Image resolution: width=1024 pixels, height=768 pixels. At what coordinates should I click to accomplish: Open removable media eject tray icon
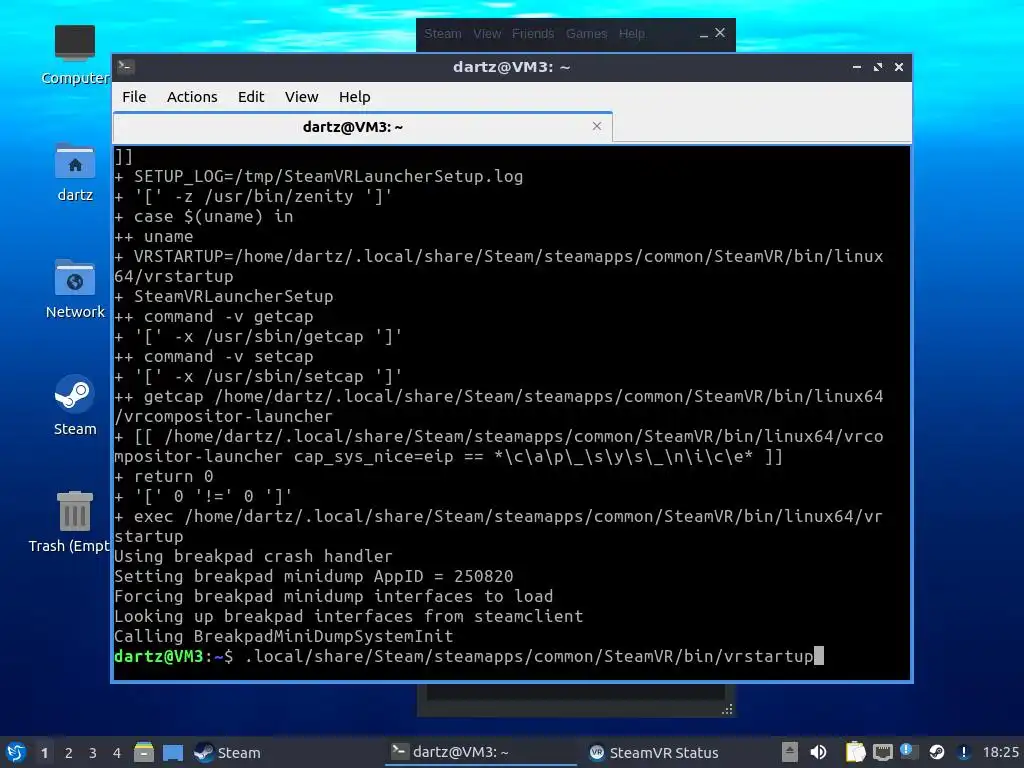[x=790, y=752]
